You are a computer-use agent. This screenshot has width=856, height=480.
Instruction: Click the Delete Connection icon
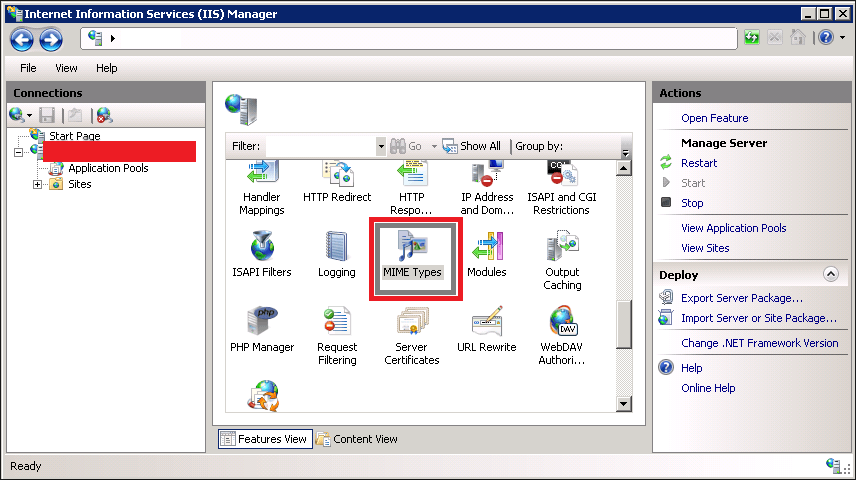(104, 115)
